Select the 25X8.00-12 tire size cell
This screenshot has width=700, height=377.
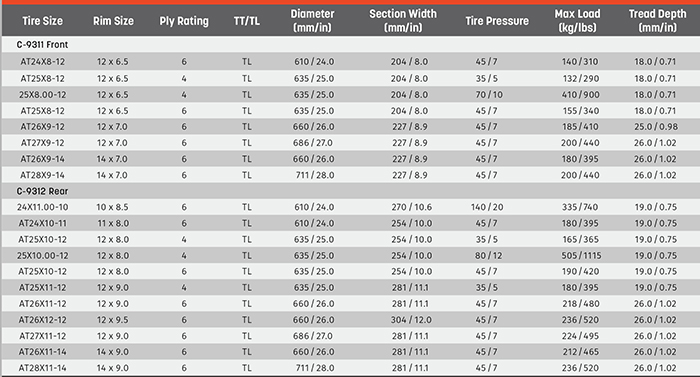42,95
